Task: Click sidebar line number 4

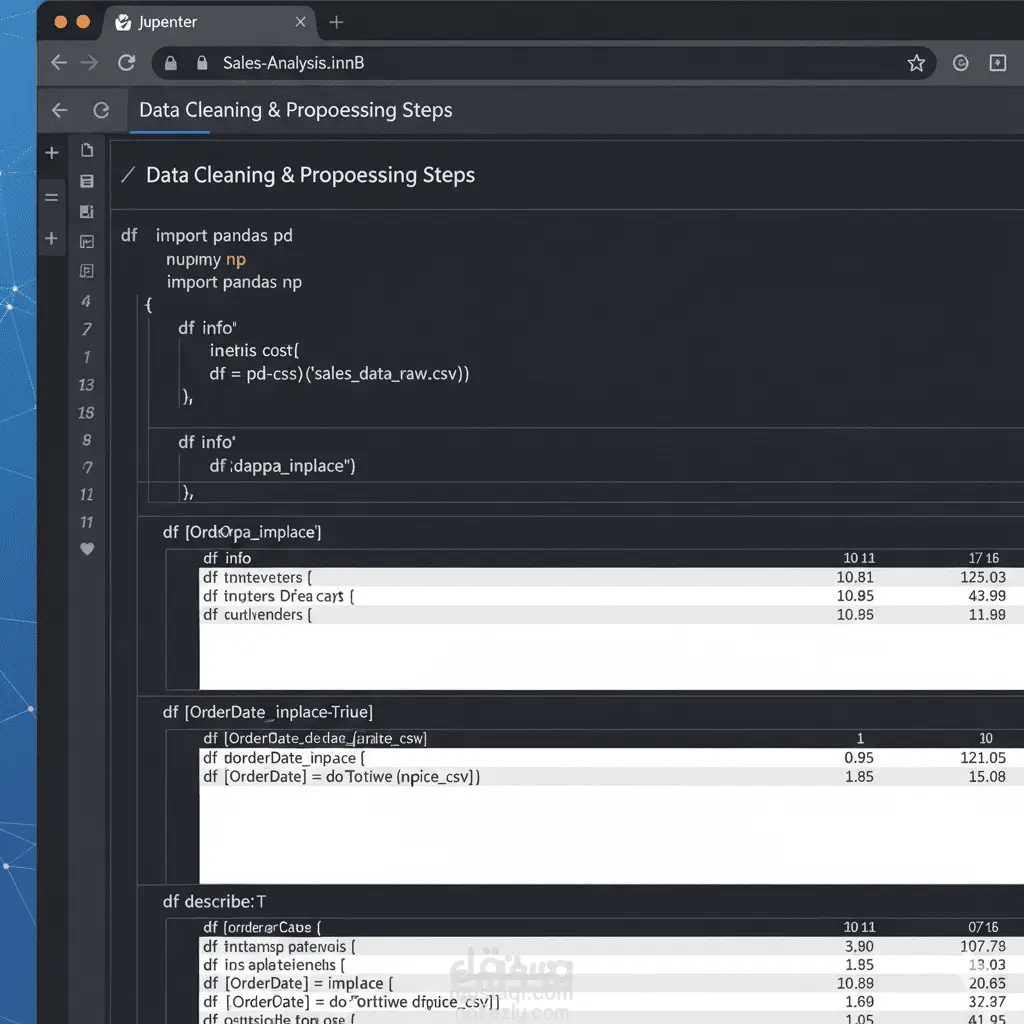Action: click(86, 301)
